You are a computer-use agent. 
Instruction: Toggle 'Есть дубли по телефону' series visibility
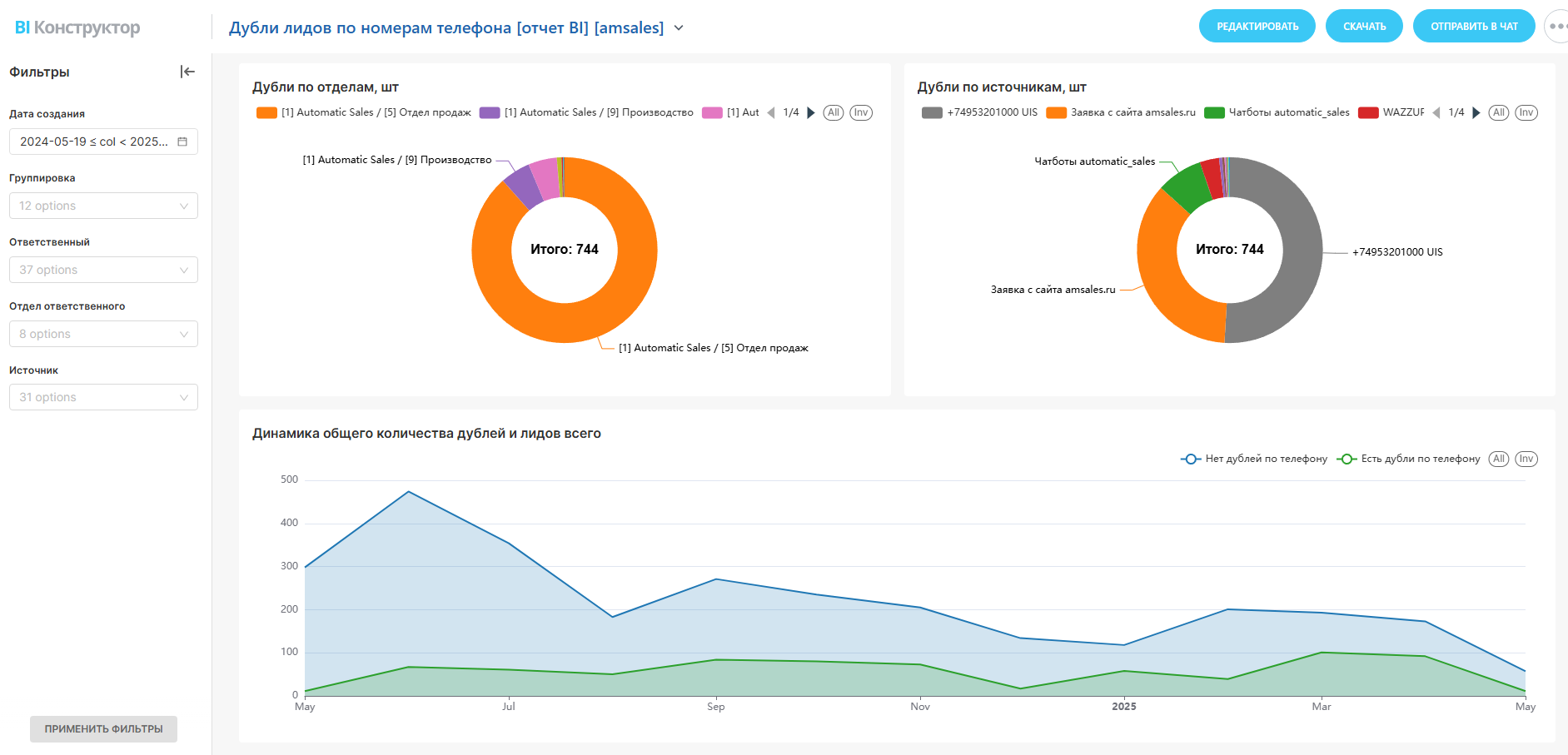[1409, 459]
